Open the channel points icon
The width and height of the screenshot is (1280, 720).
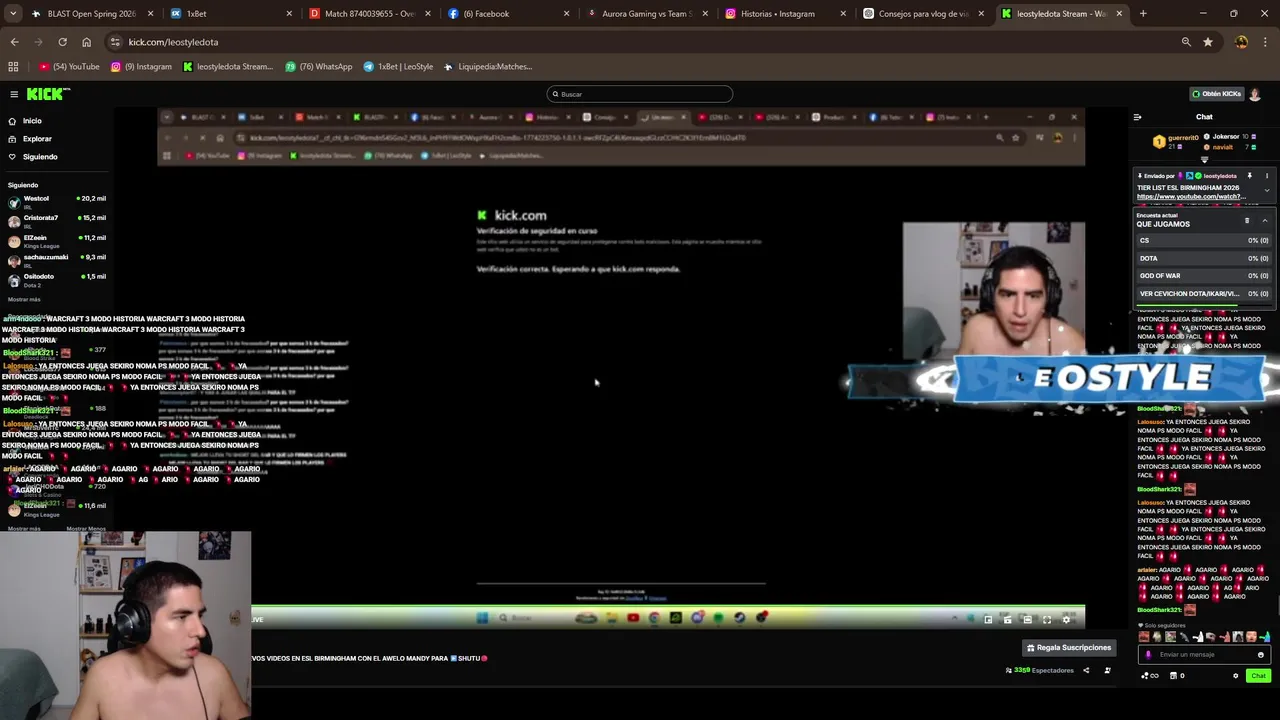(1149, 676)
